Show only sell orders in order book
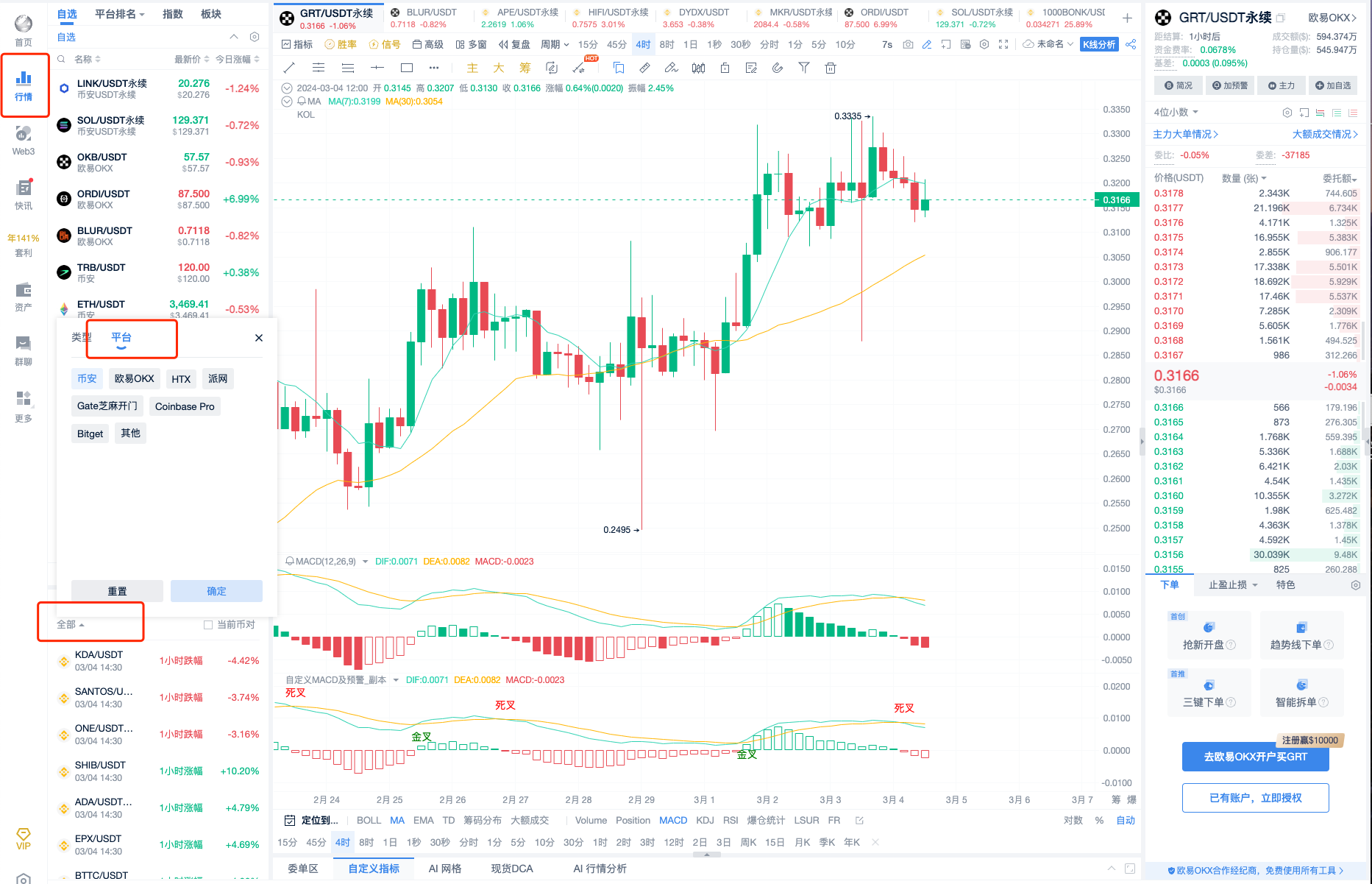 [1353, 113]
